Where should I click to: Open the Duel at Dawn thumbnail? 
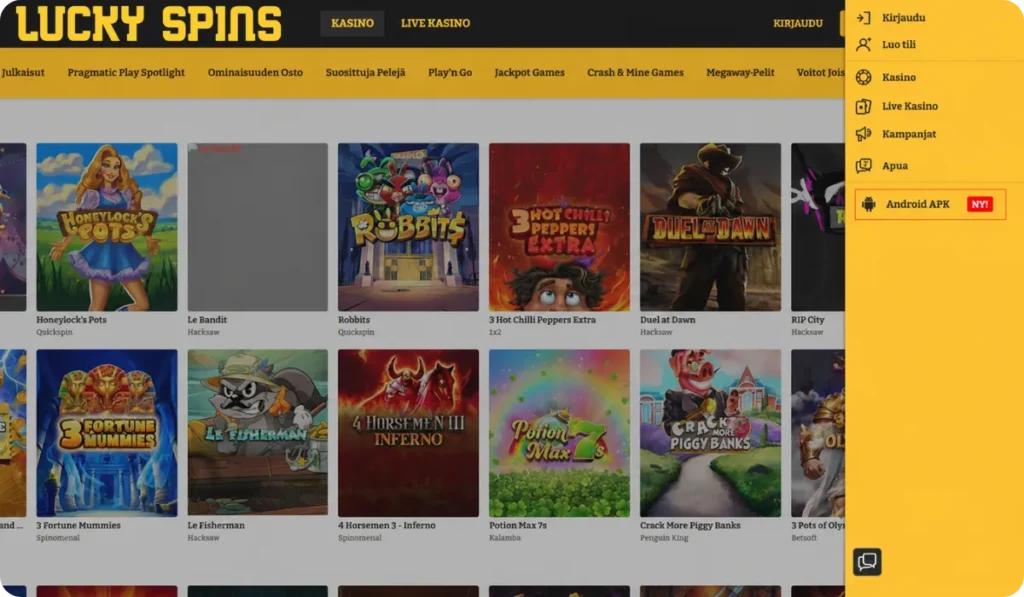click(x=711, y=227)
